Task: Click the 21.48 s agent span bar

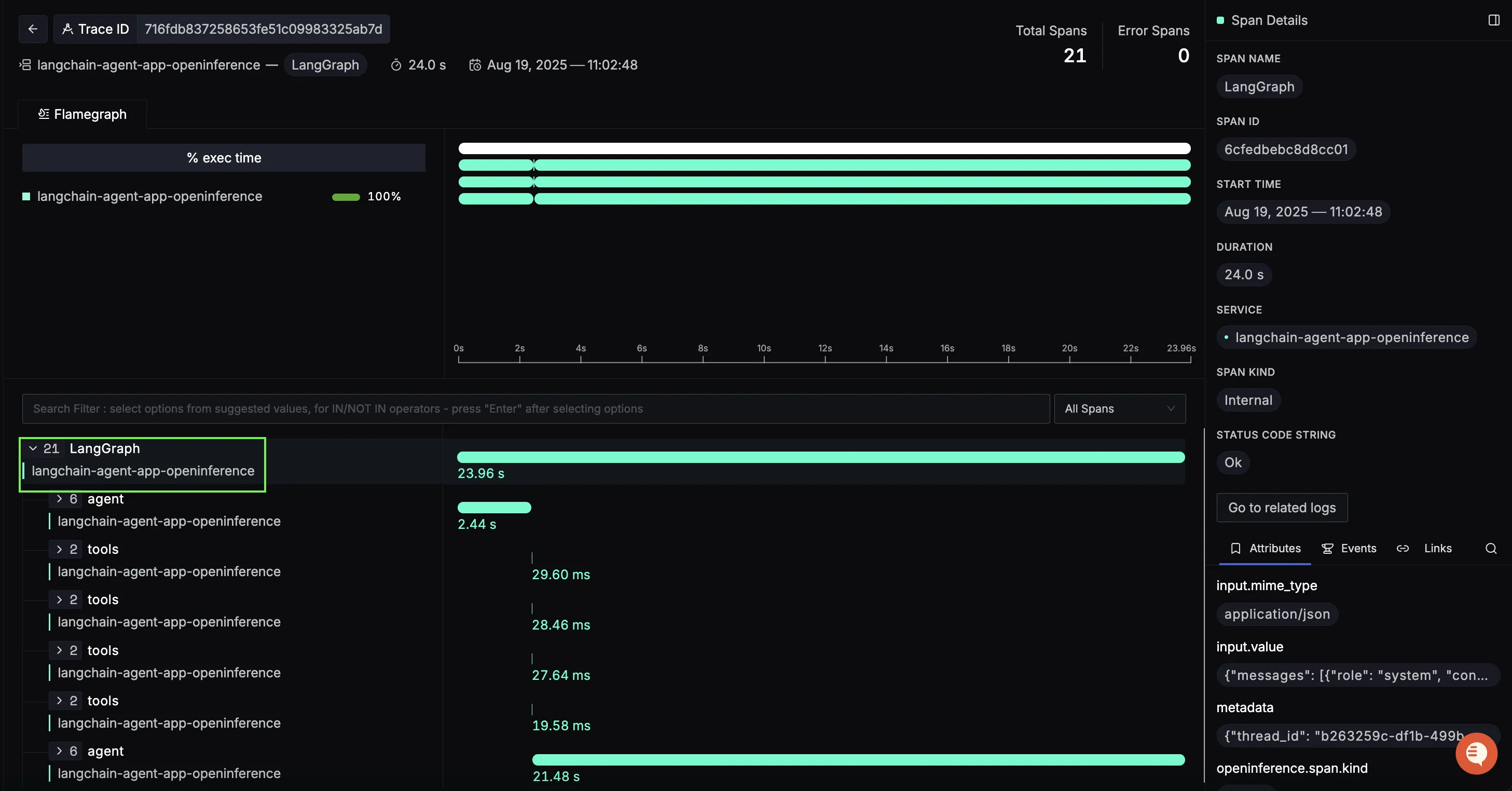Action: 858,759
